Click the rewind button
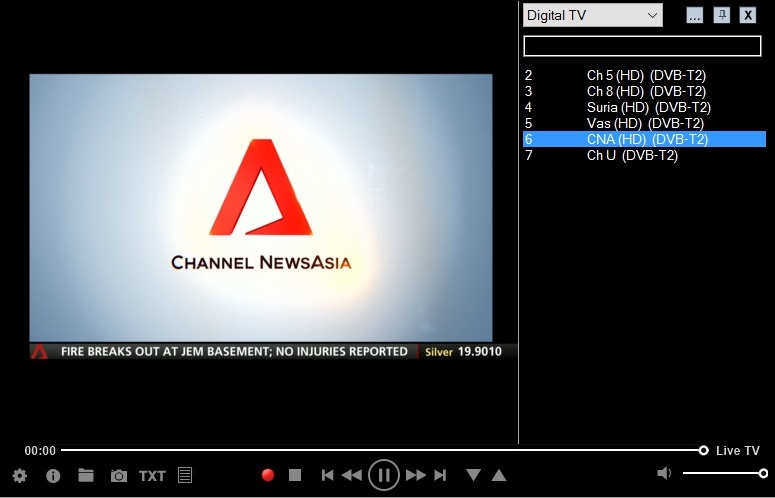Image resolution: width=775 pixels, height=498 pixels. (352, 475)
